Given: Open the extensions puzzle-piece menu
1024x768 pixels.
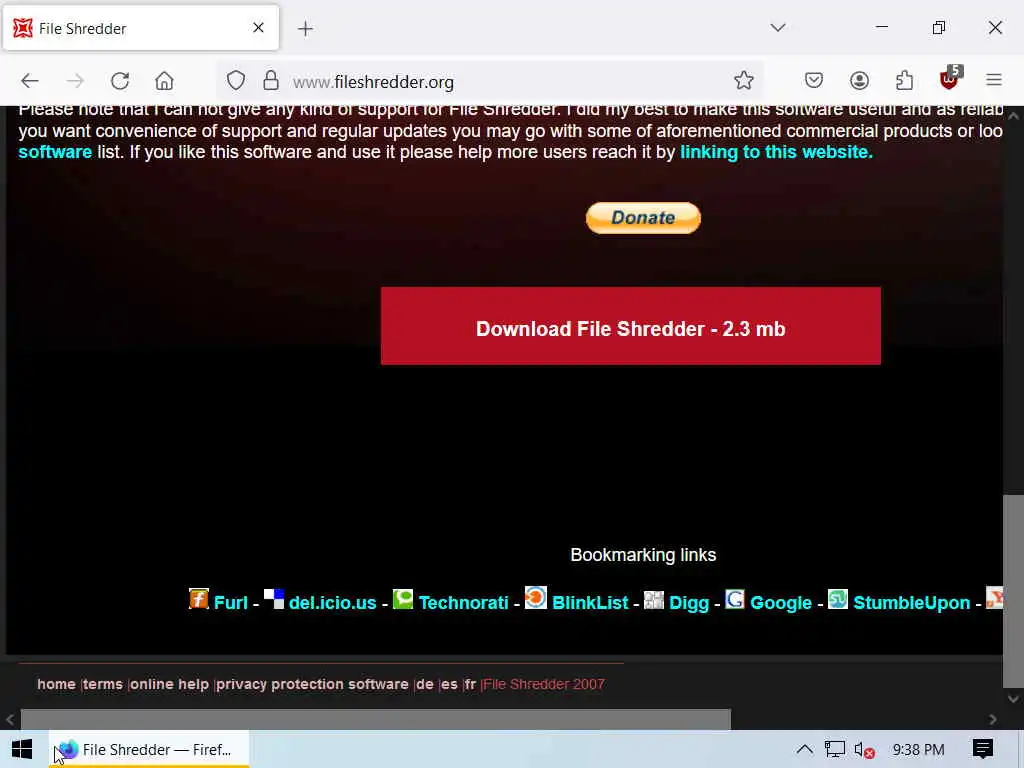Looking at the screenshot, I should click(x=904, y=81).
